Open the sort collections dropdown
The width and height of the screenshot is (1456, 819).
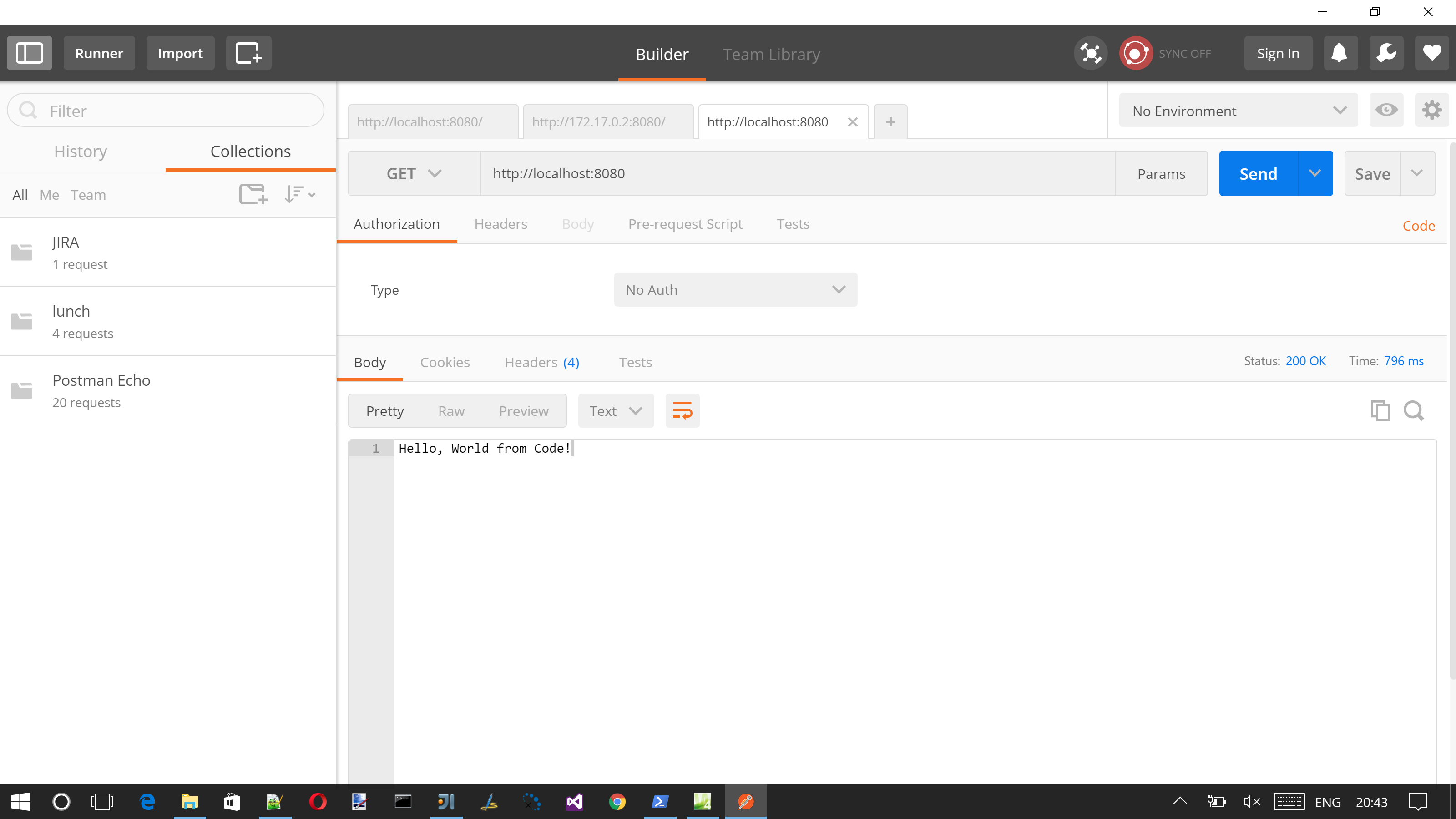(299, 194)
